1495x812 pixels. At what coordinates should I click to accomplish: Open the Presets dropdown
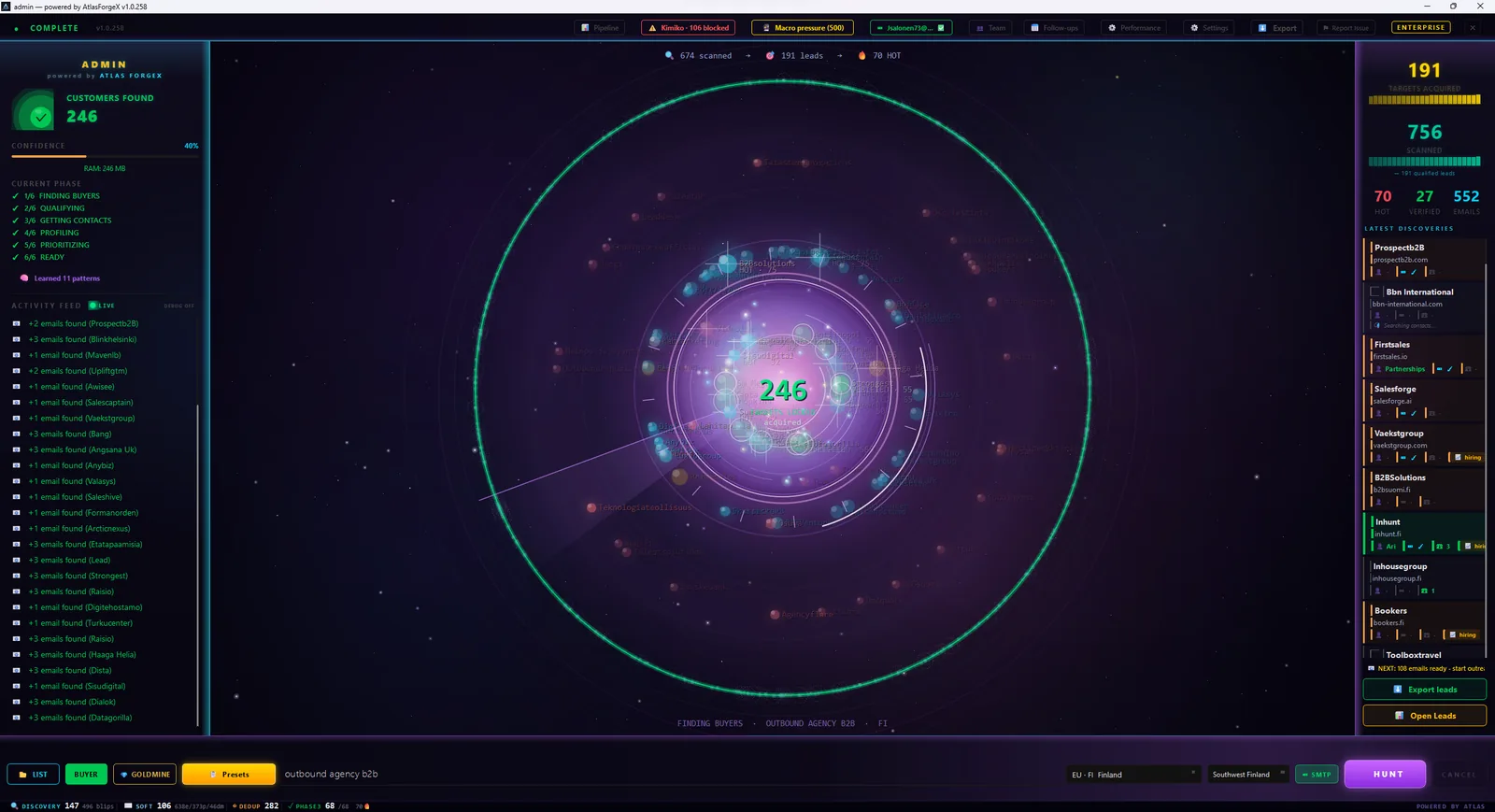coord(229,774)
